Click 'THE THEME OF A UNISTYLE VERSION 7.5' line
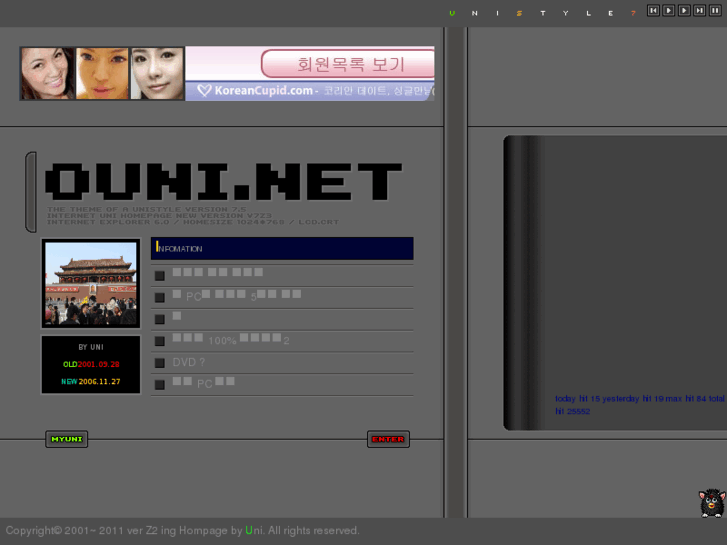 coord(147,209)
